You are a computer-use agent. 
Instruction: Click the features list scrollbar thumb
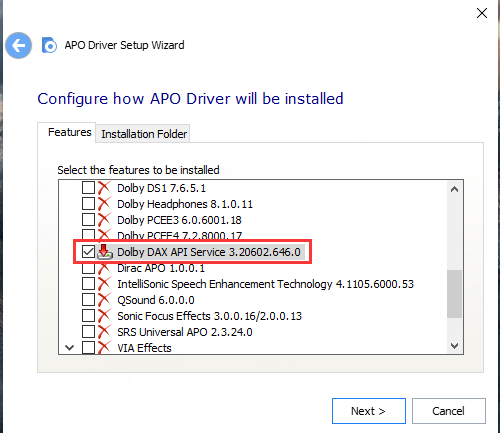tap(454, 294)
